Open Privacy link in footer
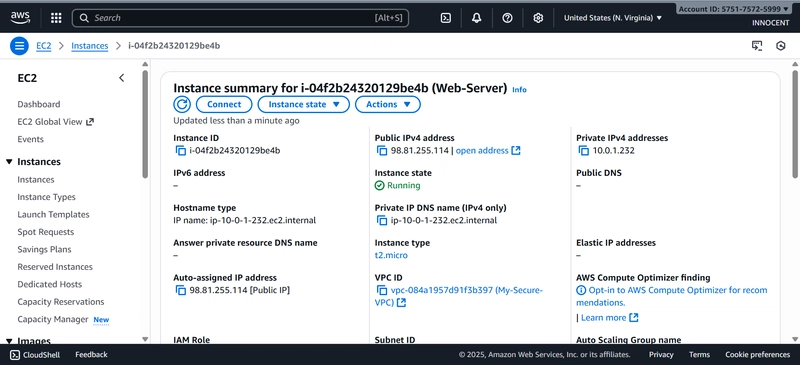800x365 pixels. [x=661, y=354]
